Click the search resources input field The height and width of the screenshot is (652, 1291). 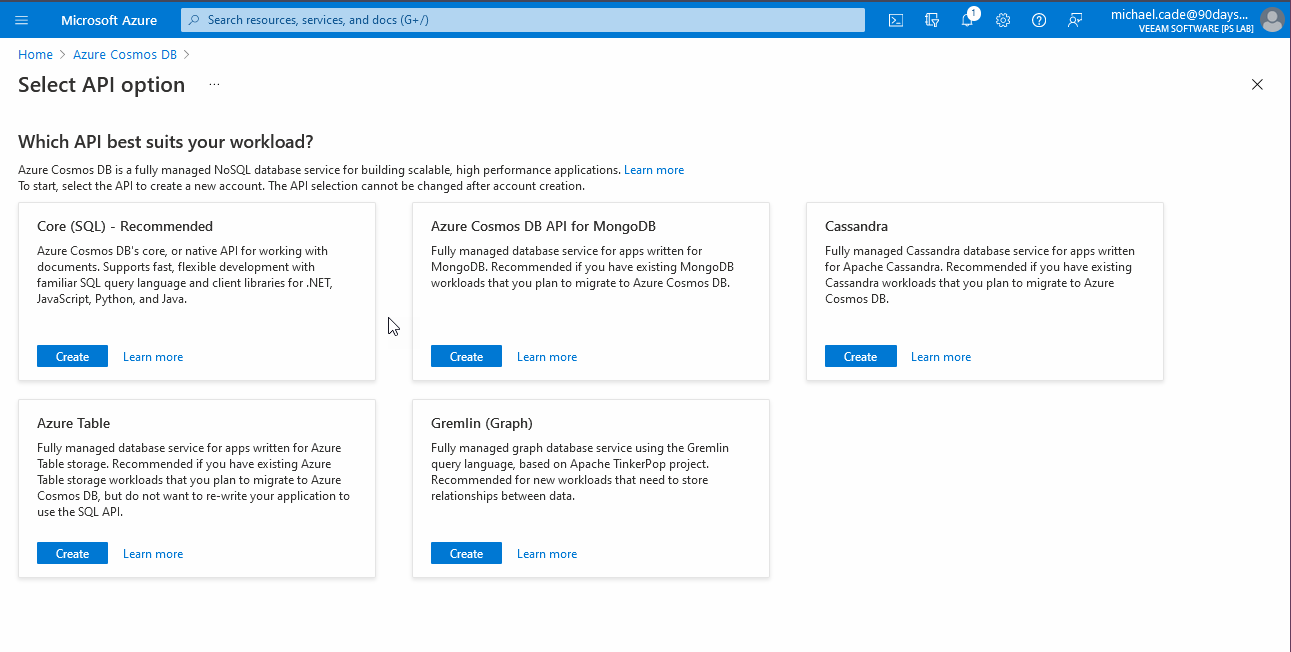[x=520, y=19]
